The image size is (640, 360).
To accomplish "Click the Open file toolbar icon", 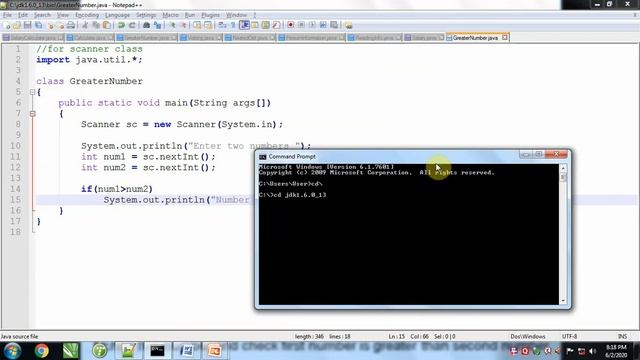I will point(17,25).
